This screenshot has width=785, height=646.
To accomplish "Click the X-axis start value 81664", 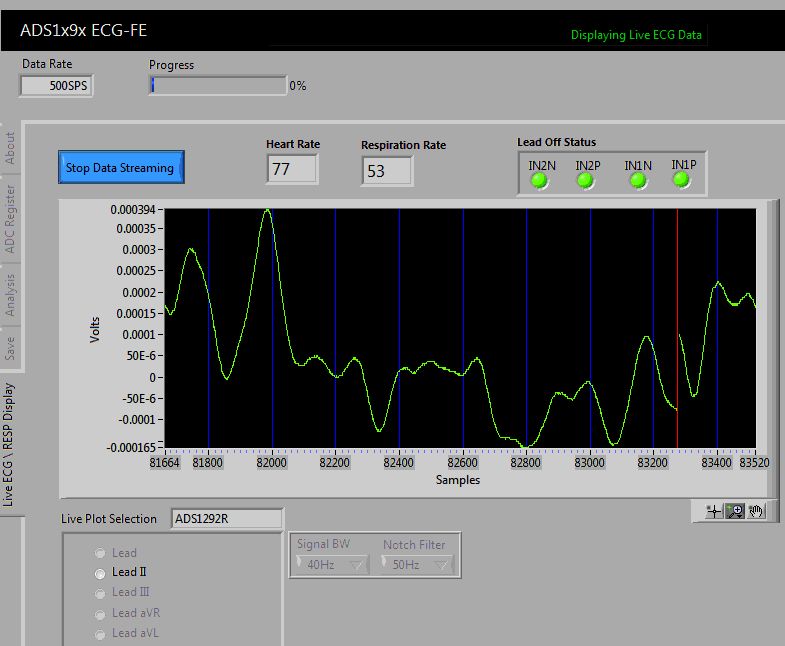I will tap(164, 463).
